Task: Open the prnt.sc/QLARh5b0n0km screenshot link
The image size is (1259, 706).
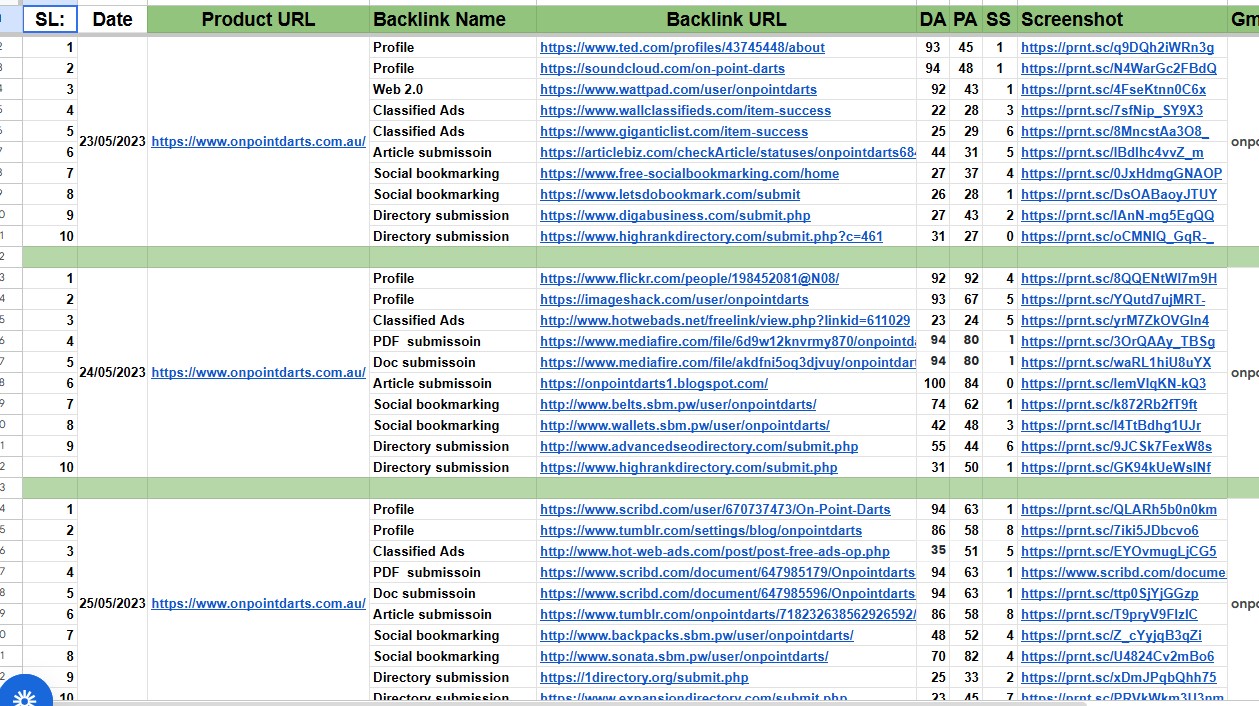Action: click(1119, 509)
